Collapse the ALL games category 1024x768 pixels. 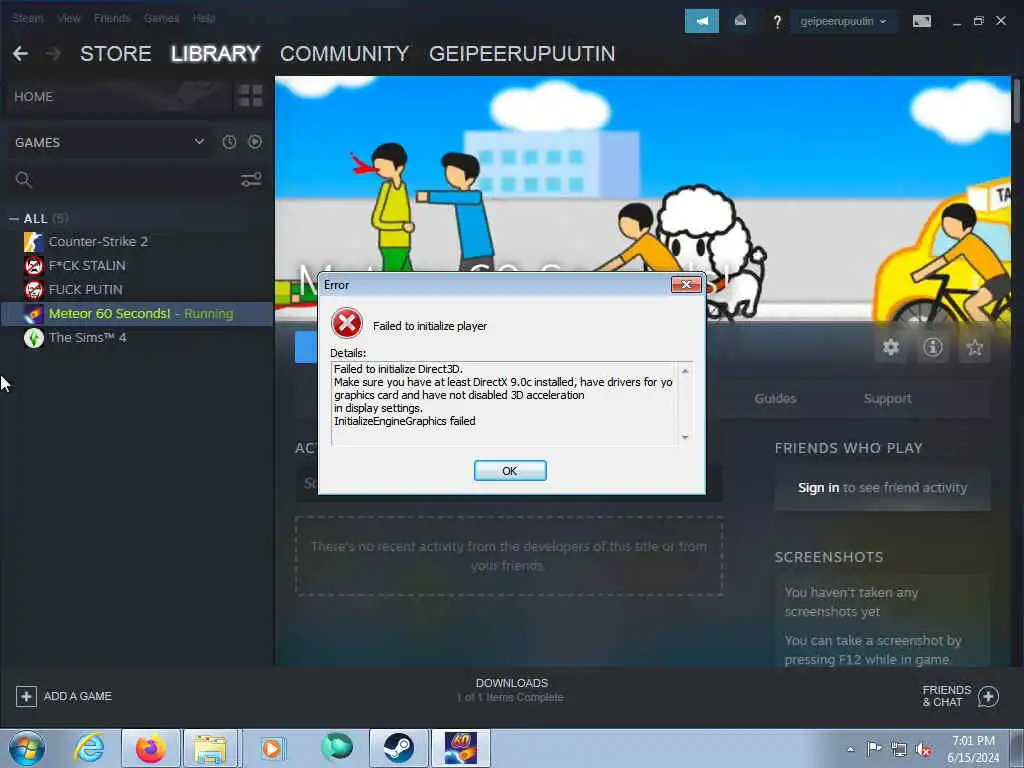pyautogui.click(x=14, y=219)
